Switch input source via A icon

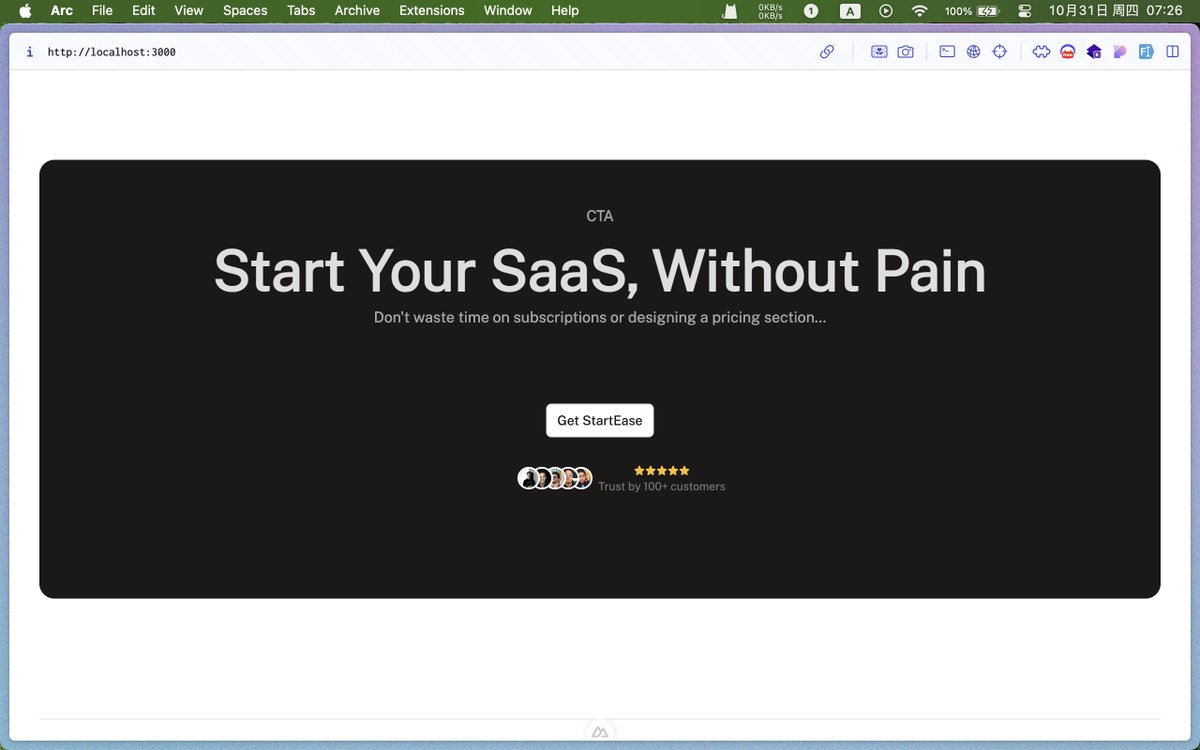pos(850,11)
